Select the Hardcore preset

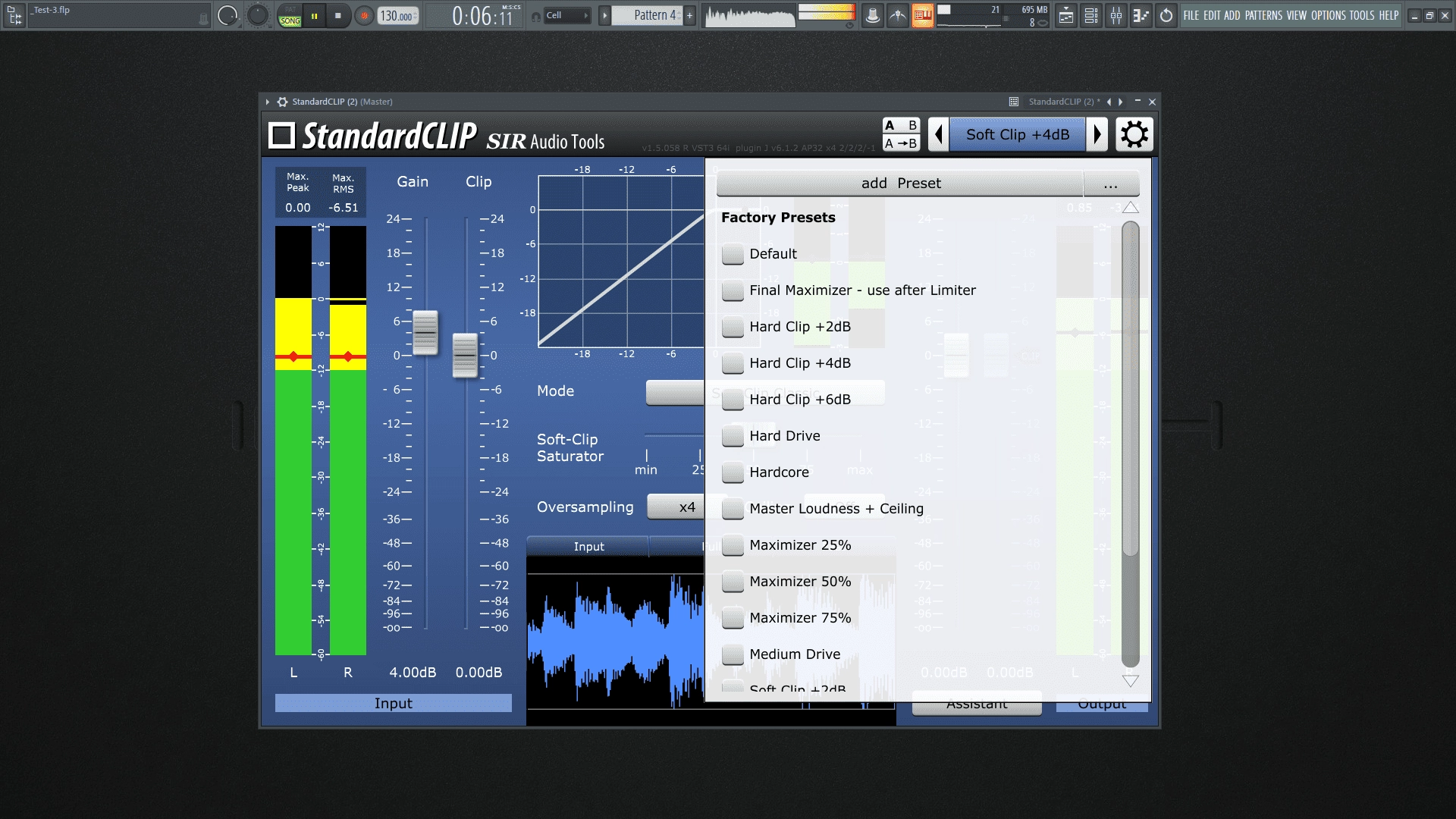[766, 472]
